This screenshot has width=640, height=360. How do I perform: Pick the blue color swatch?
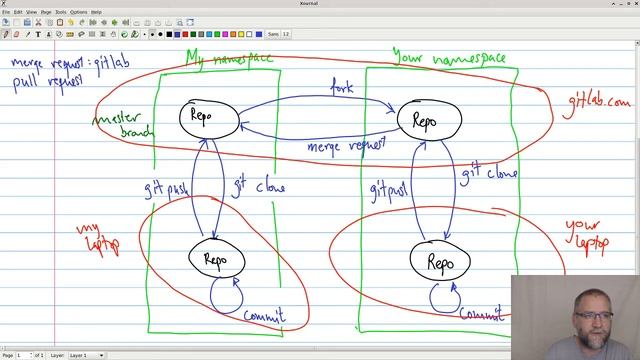[177, 34]
